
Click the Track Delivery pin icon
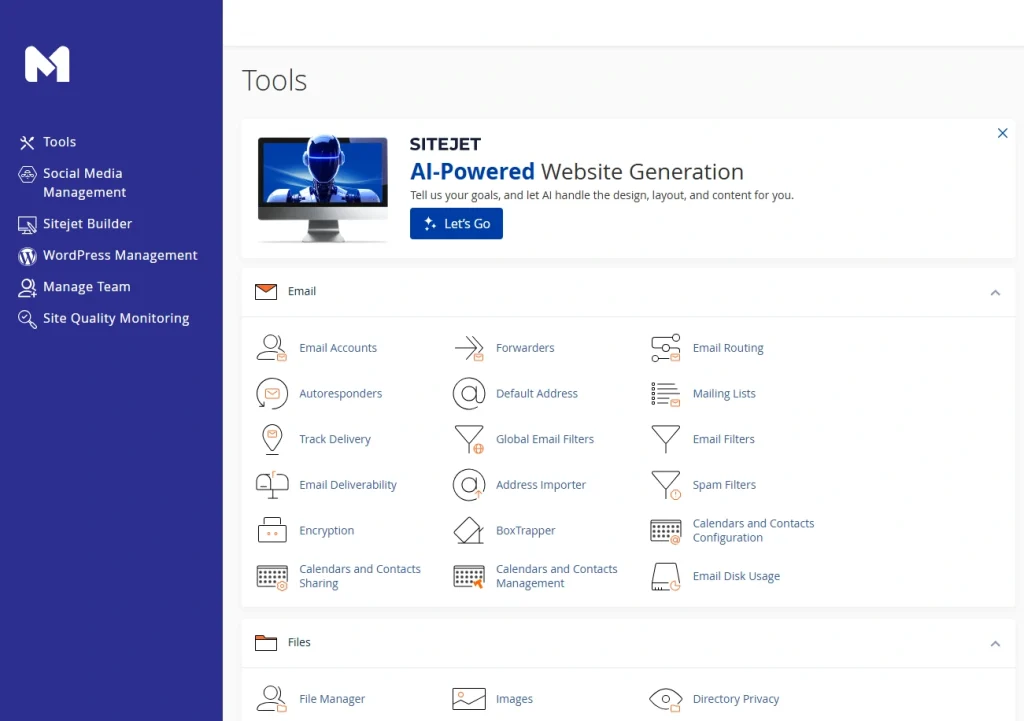coord(272,440)
